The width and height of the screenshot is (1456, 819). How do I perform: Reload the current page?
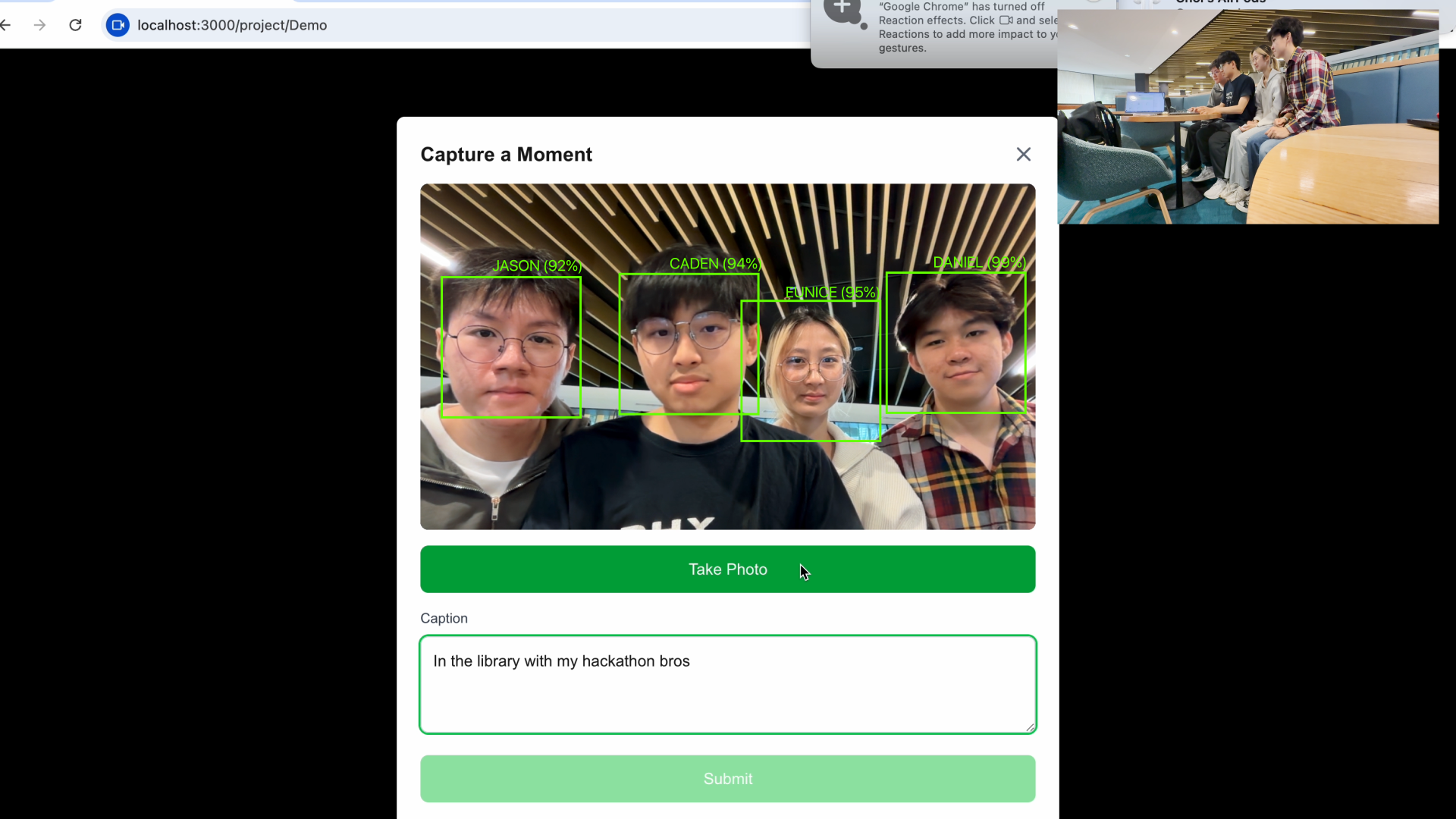coord(75,25)
